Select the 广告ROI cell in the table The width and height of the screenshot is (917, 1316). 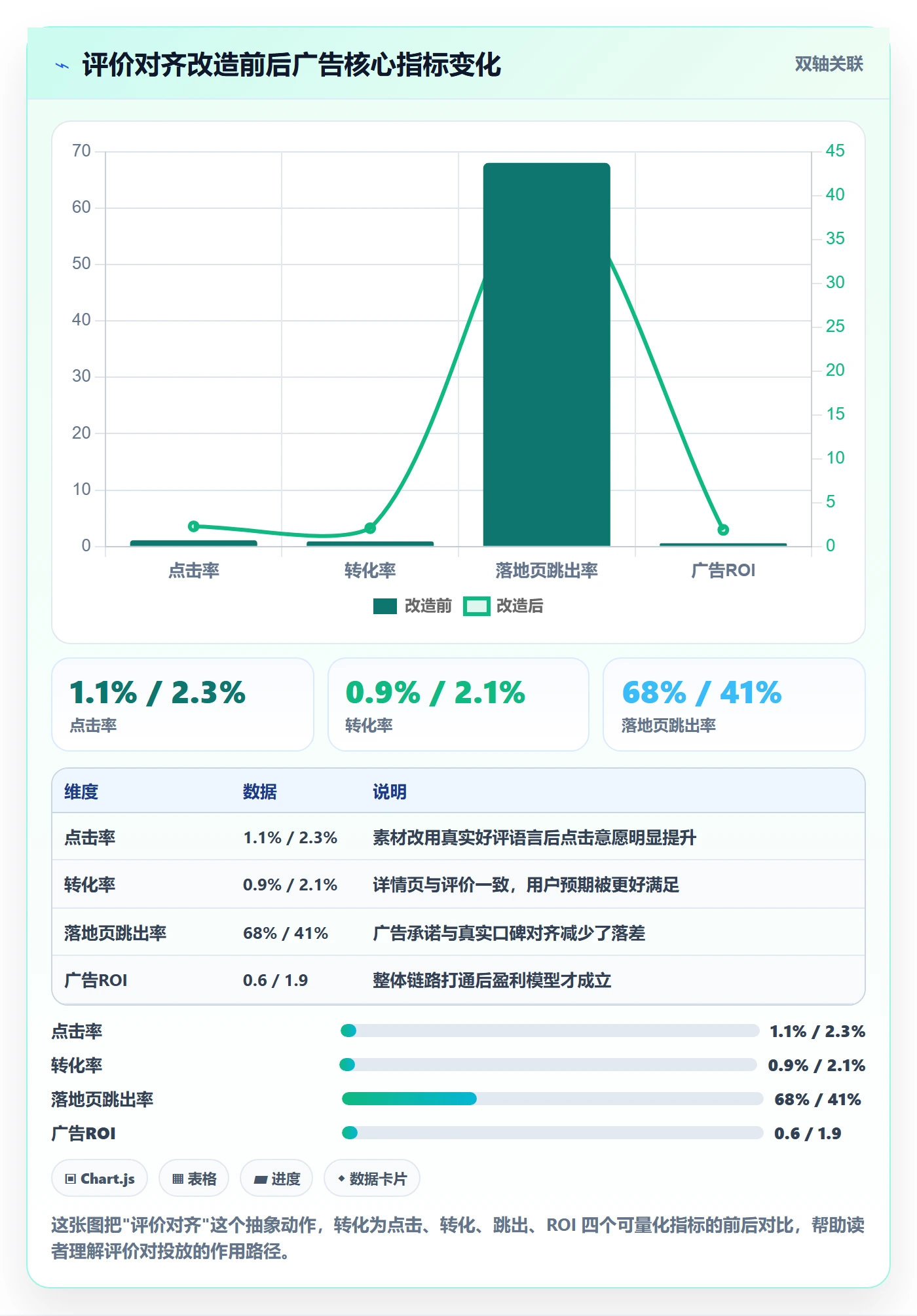[x=96, y=980]
